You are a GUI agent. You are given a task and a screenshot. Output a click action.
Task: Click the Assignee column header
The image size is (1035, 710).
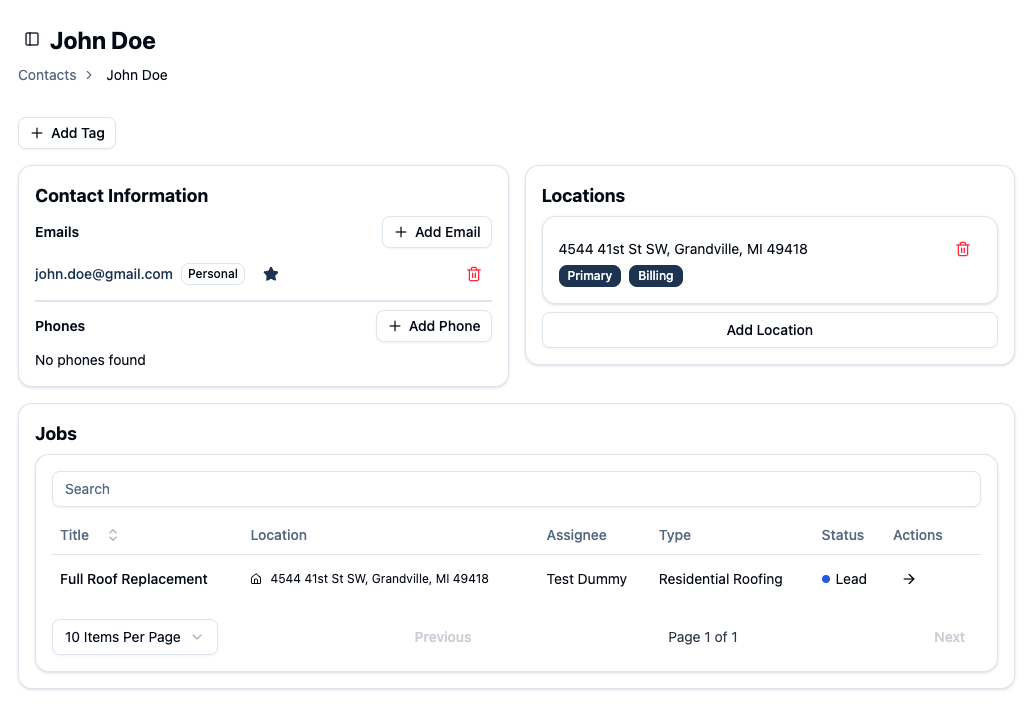pyautogui.click(x=576, y=535)
